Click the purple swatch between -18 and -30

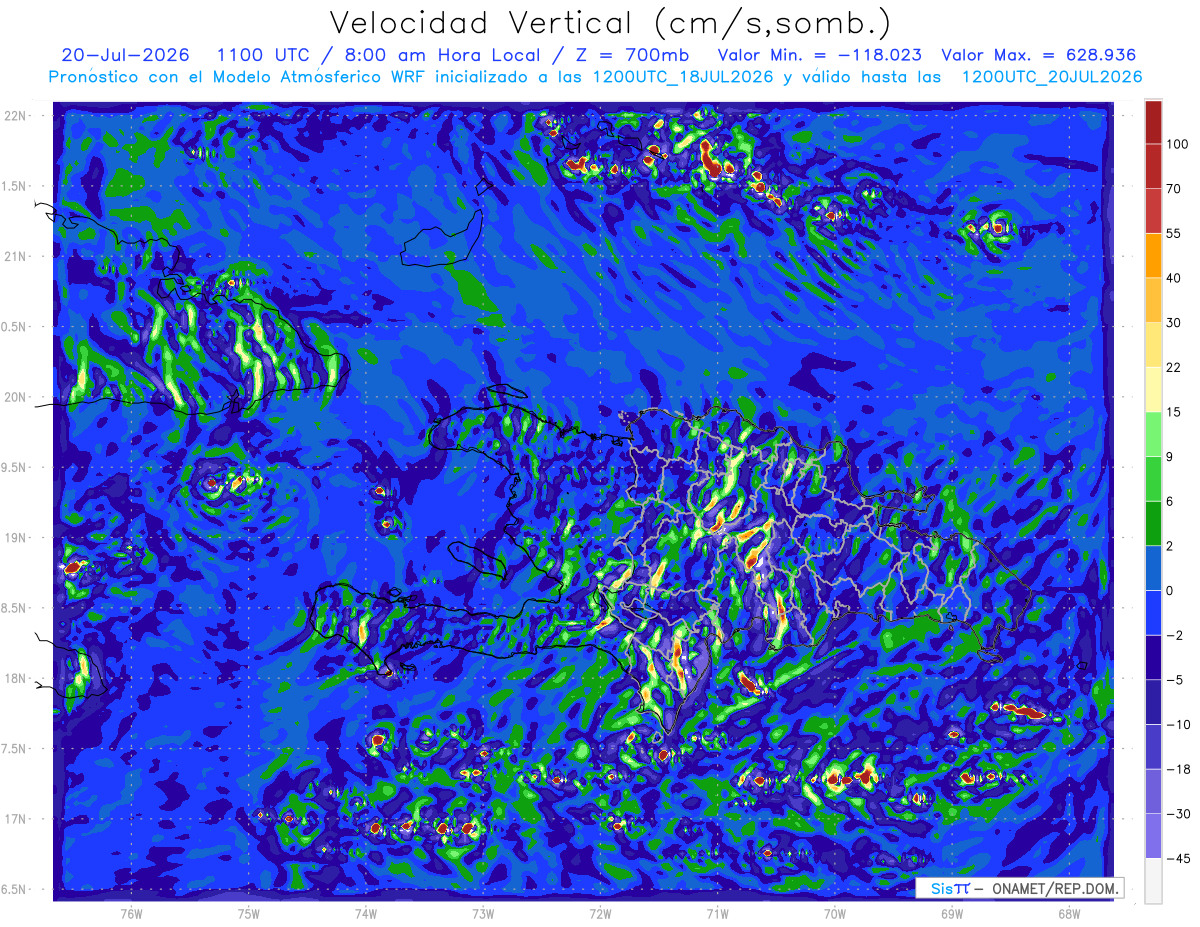tap(1153, 790)
